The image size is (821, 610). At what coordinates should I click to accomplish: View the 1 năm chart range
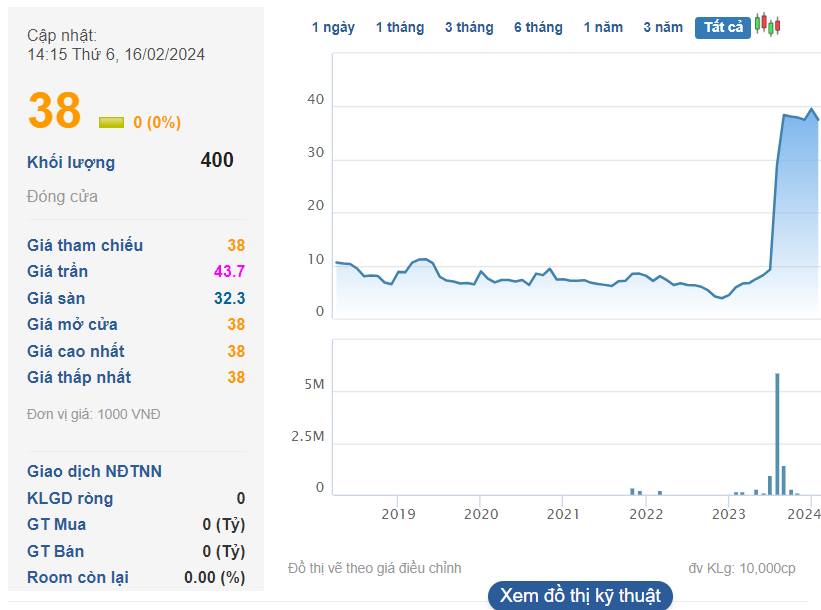[x=601, y=27]
